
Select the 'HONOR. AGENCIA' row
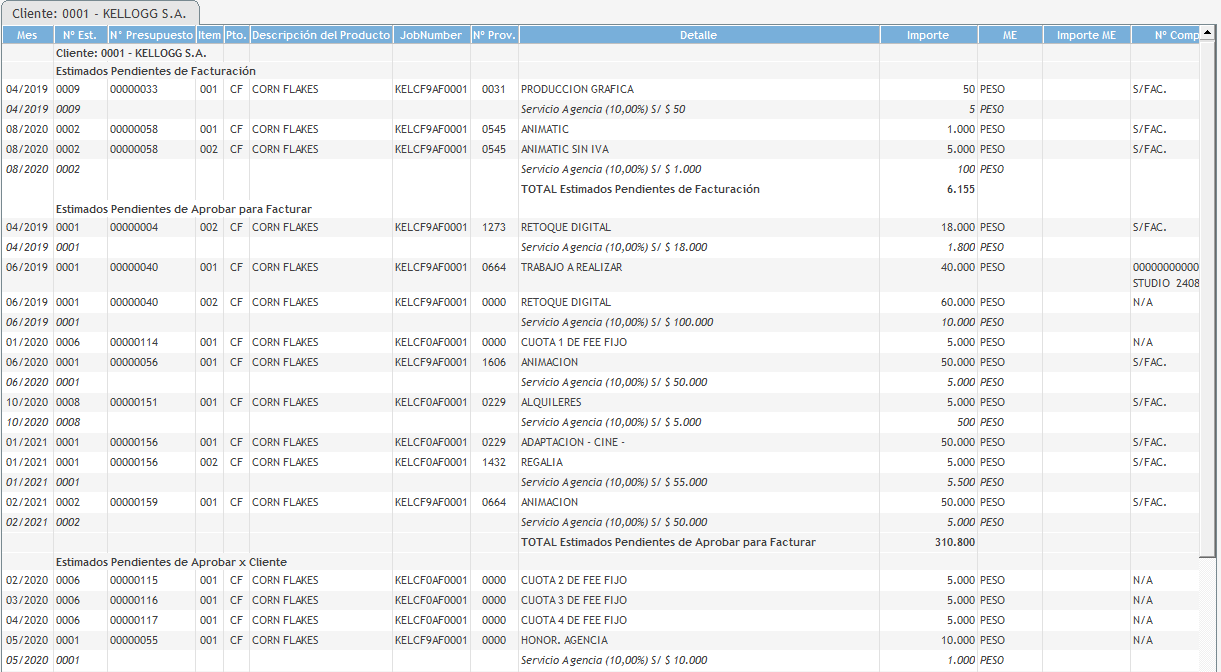point(564,640)
